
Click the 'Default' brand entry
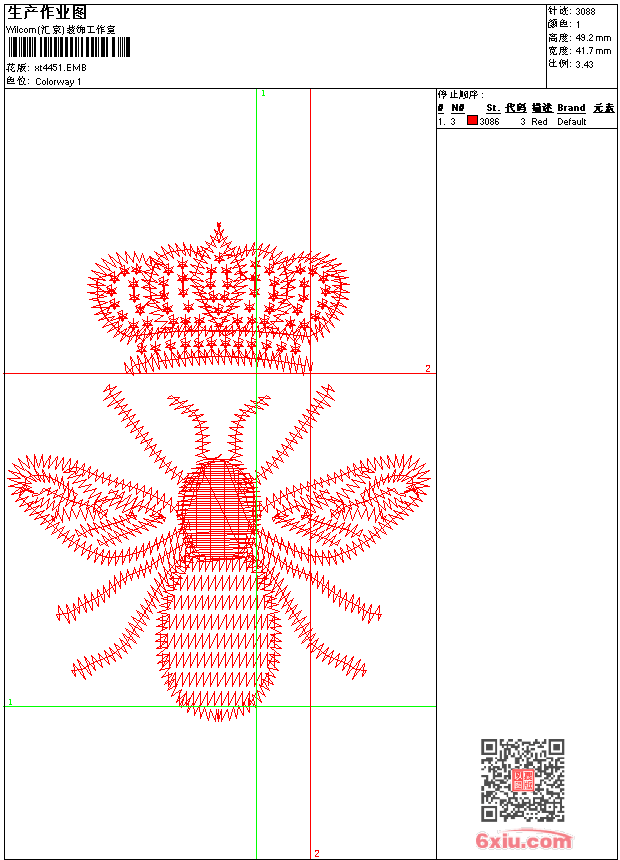point(572,122)
